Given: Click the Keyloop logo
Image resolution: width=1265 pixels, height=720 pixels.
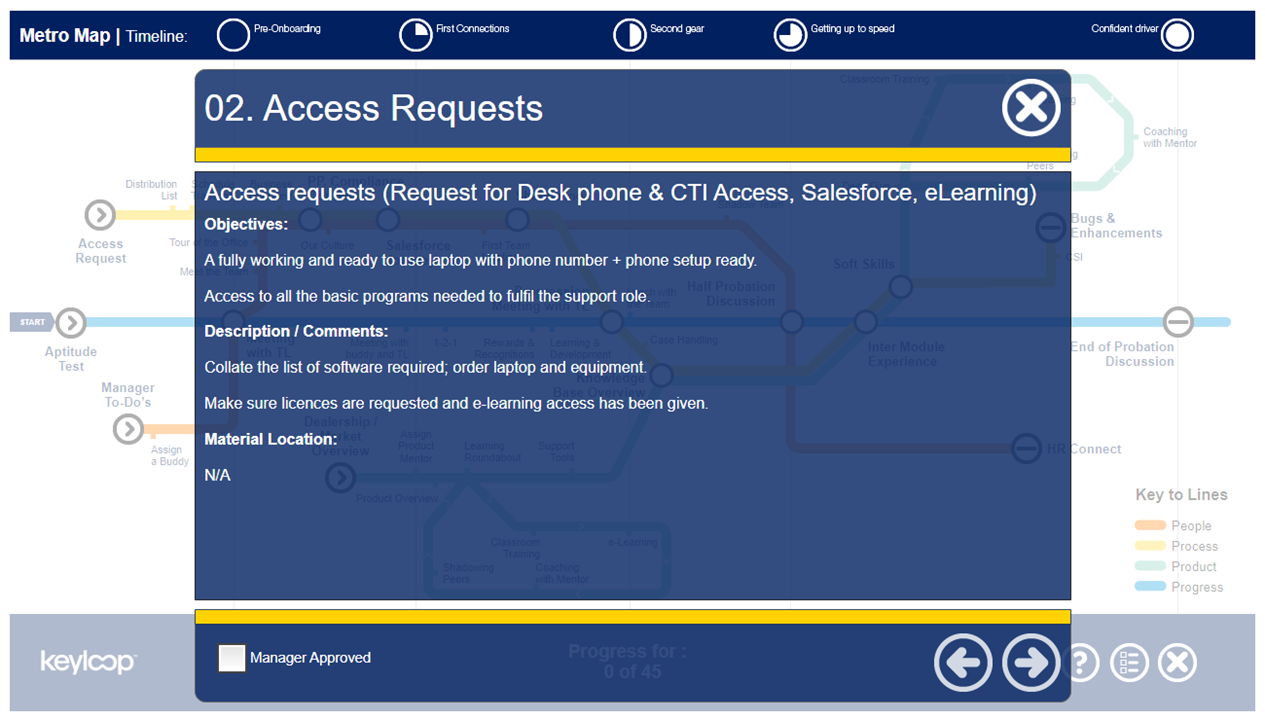Looking at the screenshot, I should [x=88, y=662].
